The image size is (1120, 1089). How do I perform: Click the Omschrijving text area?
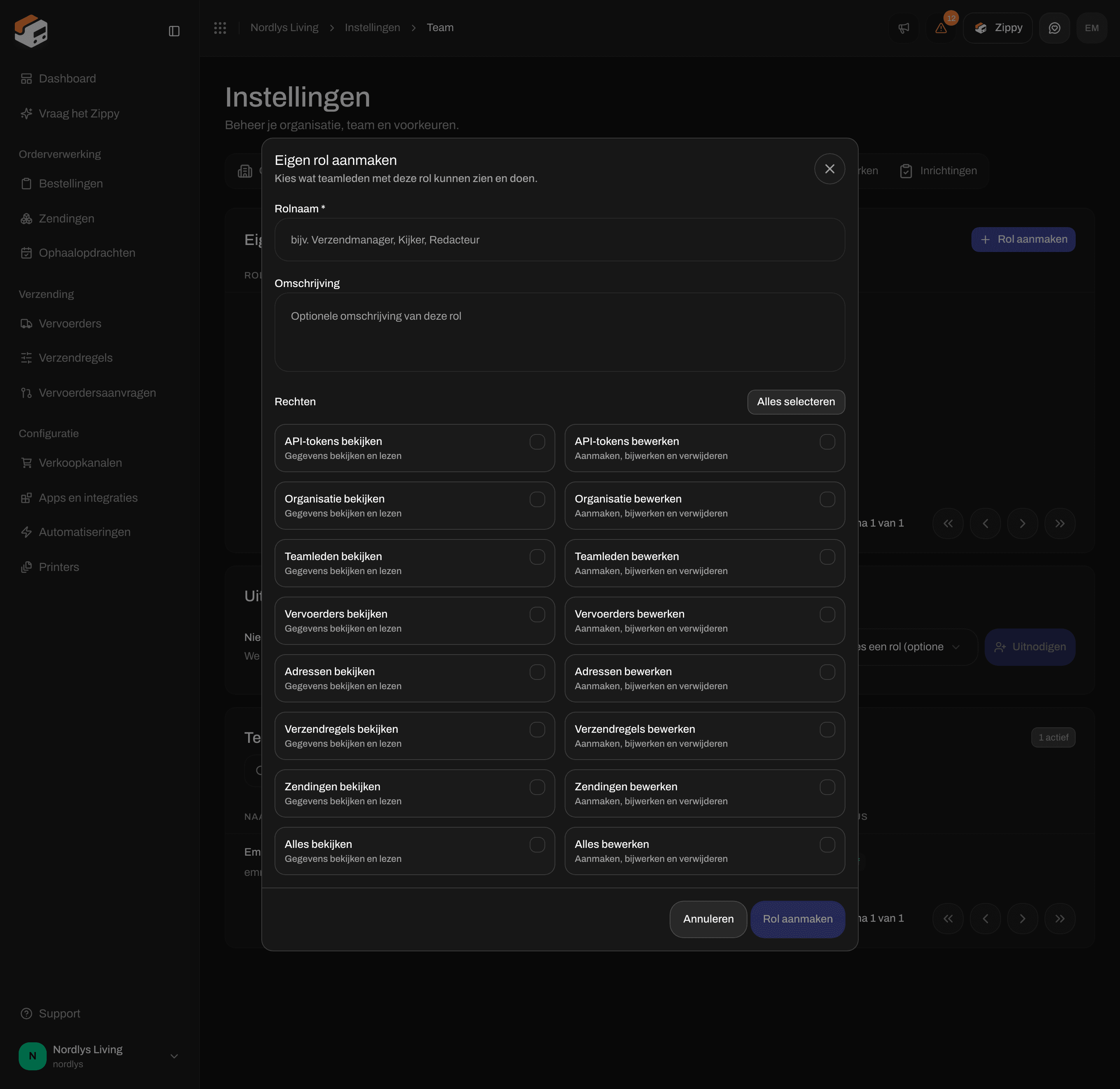click(560, 332)
